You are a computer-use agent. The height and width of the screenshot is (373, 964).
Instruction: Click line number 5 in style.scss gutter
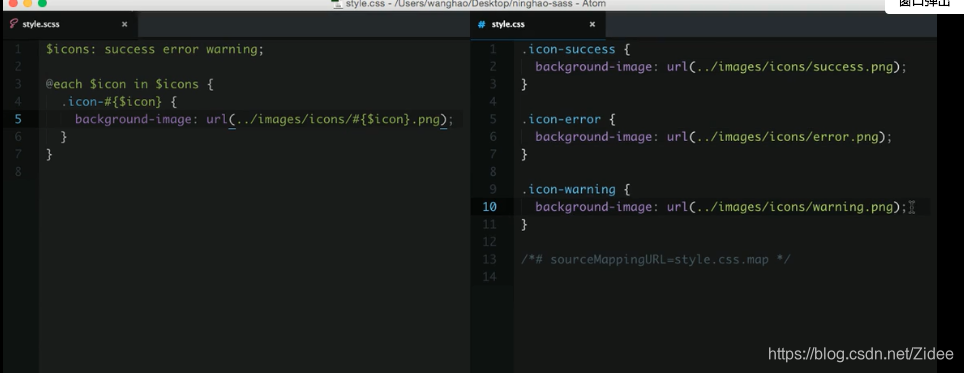[x=18, y=119]
